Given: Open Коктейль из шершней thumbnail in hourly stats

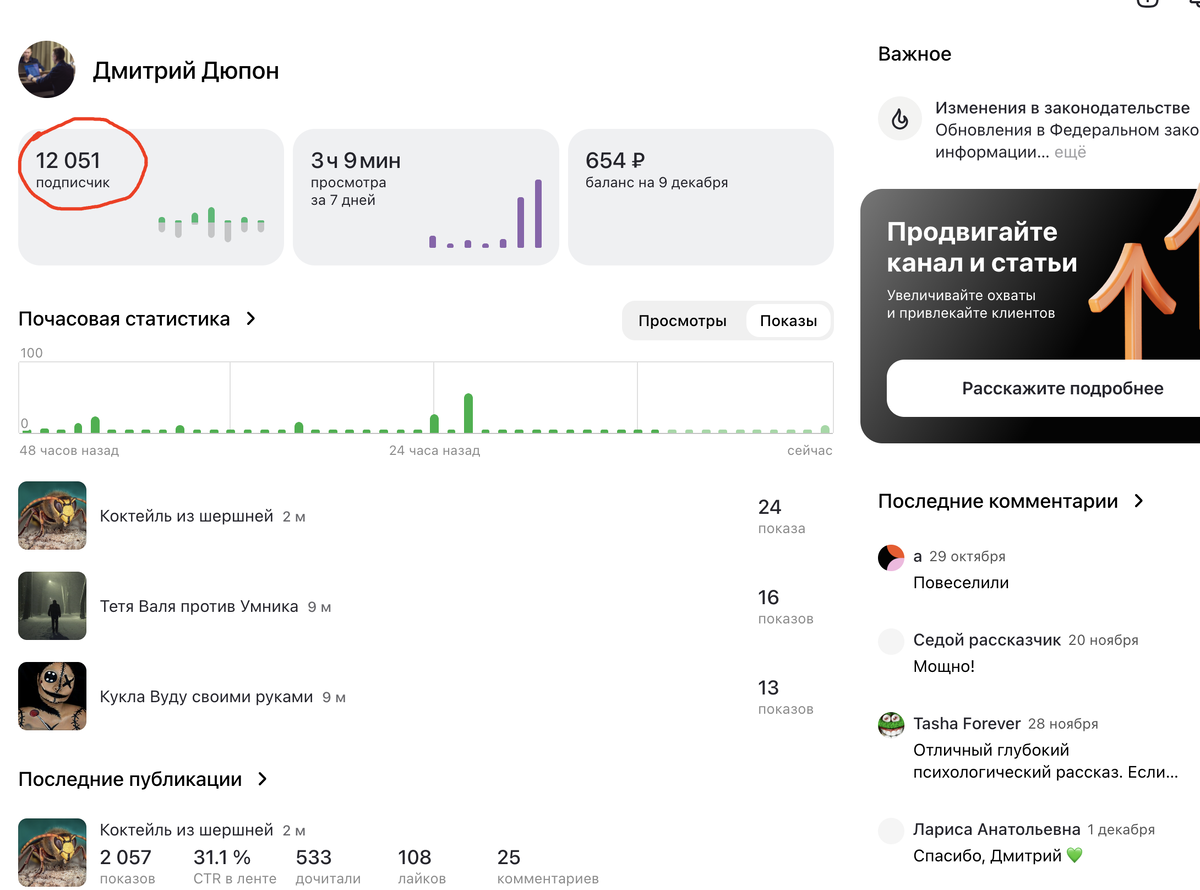Looking at the screenshot, I should pos(53,516).
